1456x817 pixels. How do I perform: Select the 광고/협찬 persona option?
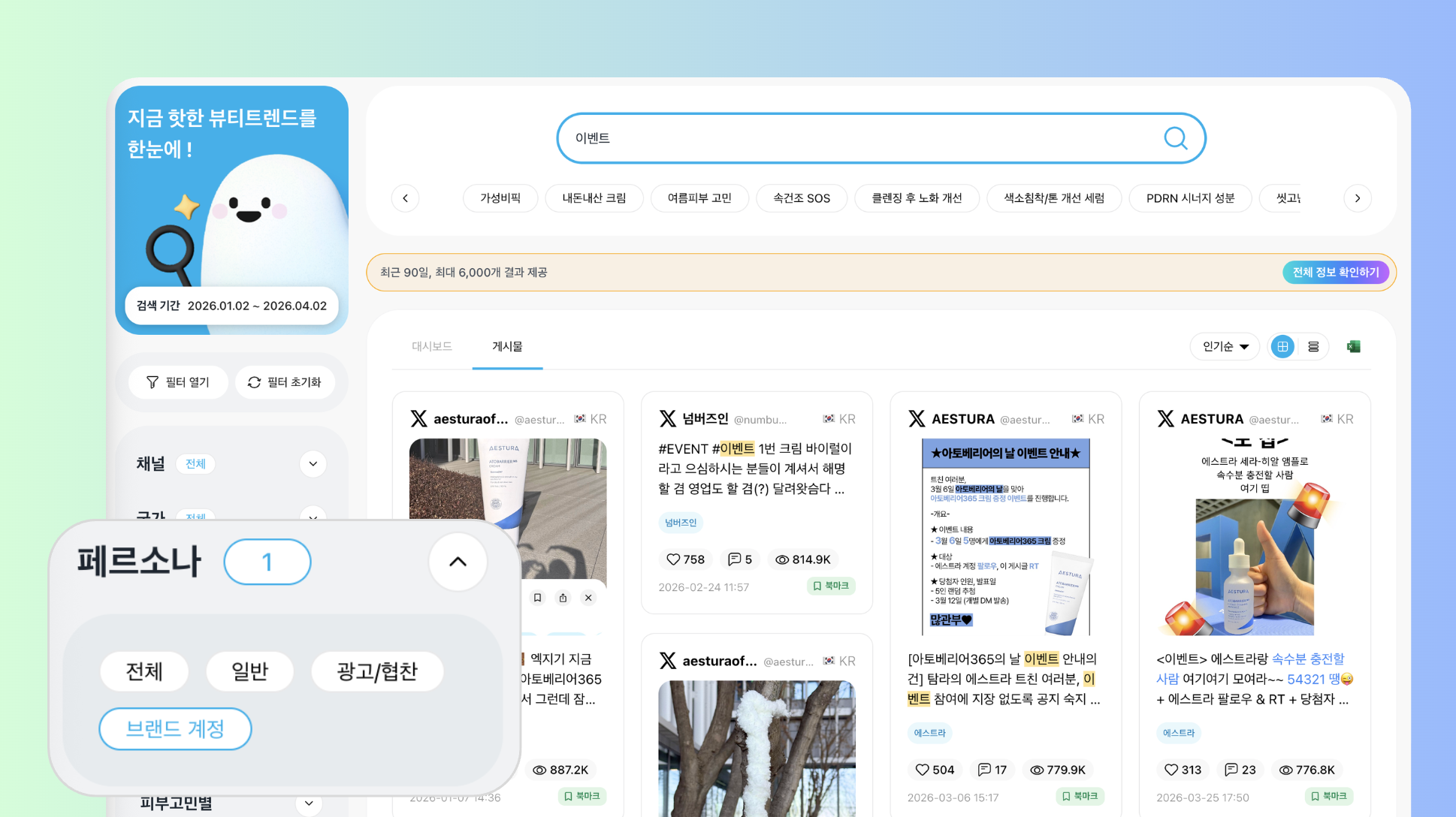click(376, 671)
